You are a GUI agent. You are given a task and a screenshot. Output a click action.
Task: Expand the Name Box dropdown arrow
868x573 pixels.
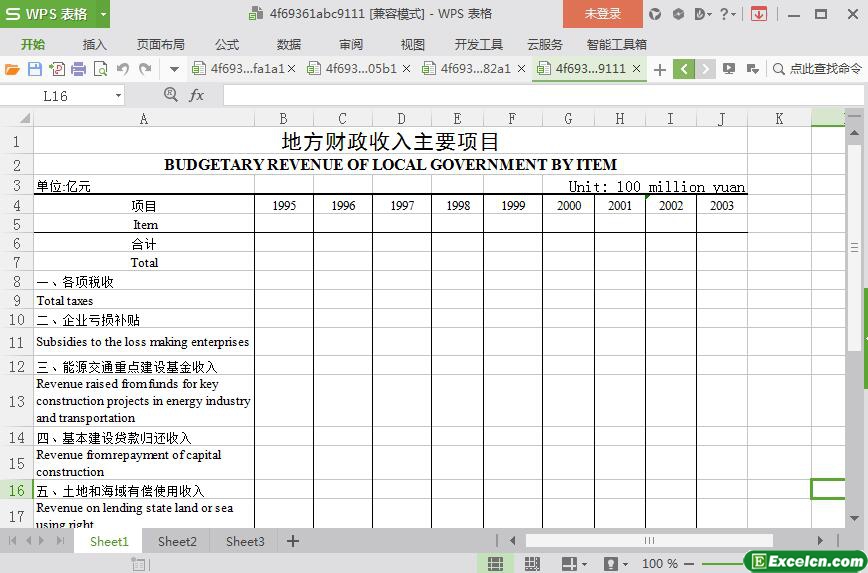(118, 96)
